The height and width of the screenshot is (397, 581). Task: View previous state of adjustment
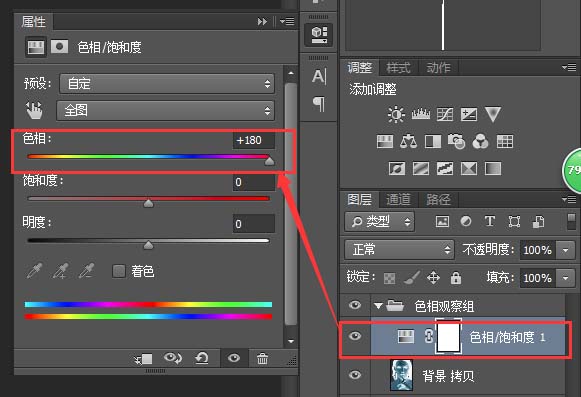point(173,358)
